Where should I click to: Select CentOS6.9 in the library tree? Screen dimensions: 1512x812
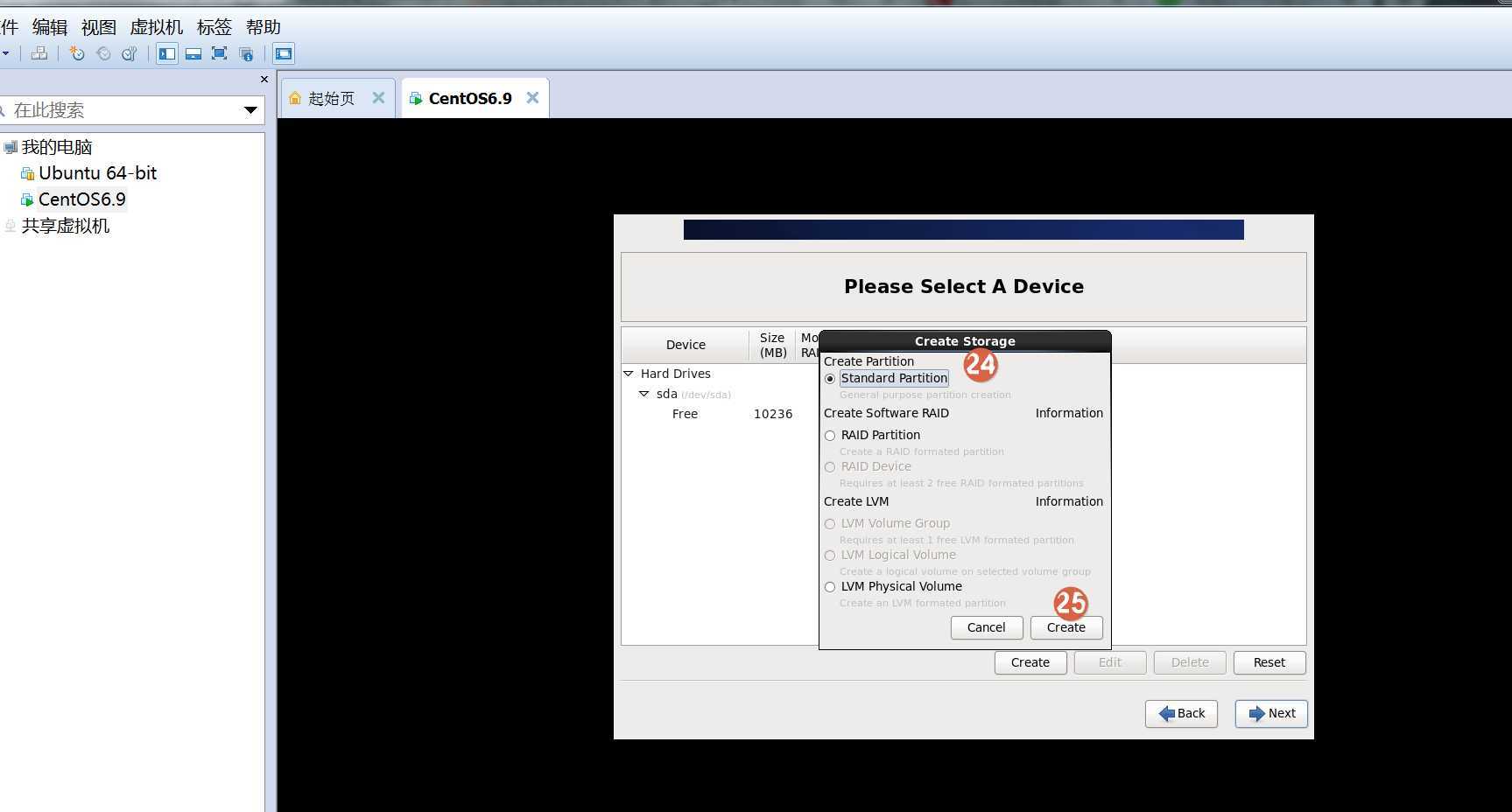82,199
